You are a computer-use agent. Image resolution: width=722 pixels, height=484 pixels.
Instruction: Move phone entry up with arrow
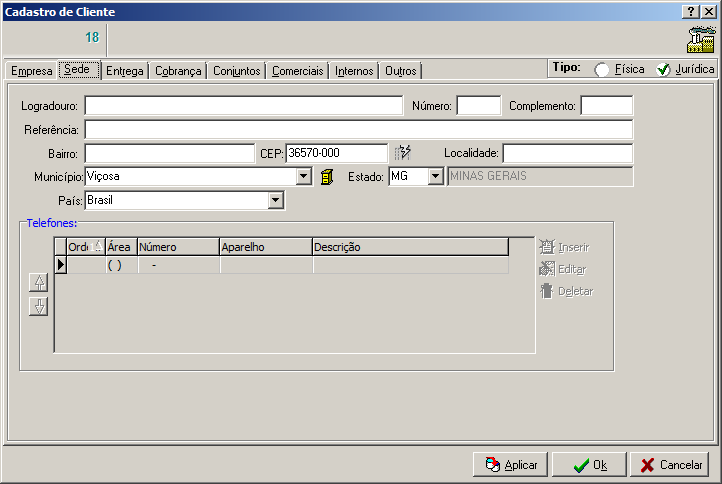pos(39,283)
